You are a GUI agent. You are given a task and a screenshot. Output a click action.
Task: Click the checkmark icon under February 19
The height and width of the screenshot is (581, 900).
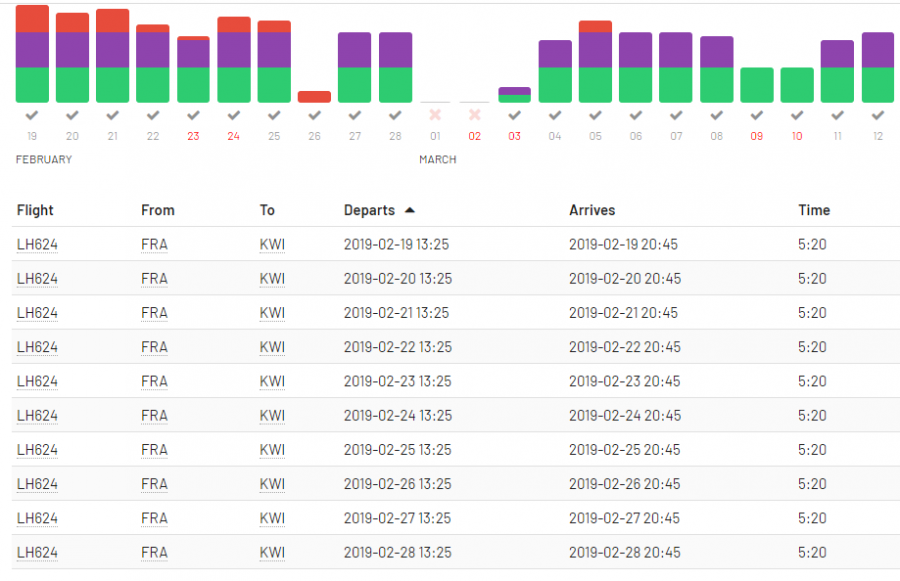(32, 115)
